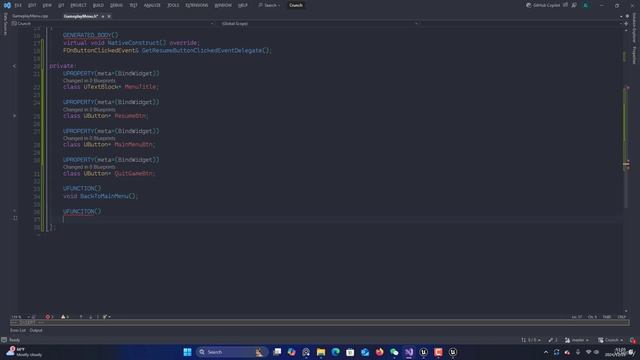Open CodeLens above QuitGameBtn declaration
This screenshot has width=640, height=360.
[89, 167]
